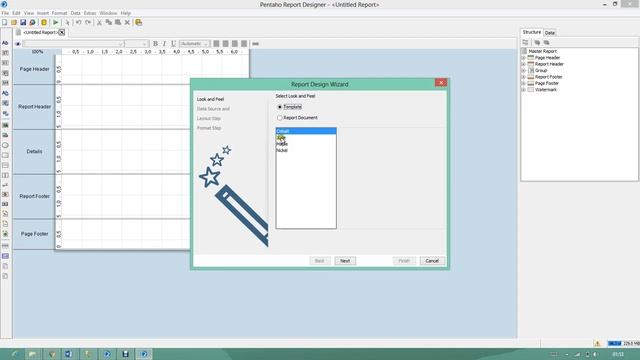Viewport: 640px width, 360px height.
Task: Toggle Bold formatting button
Action: 155,44
